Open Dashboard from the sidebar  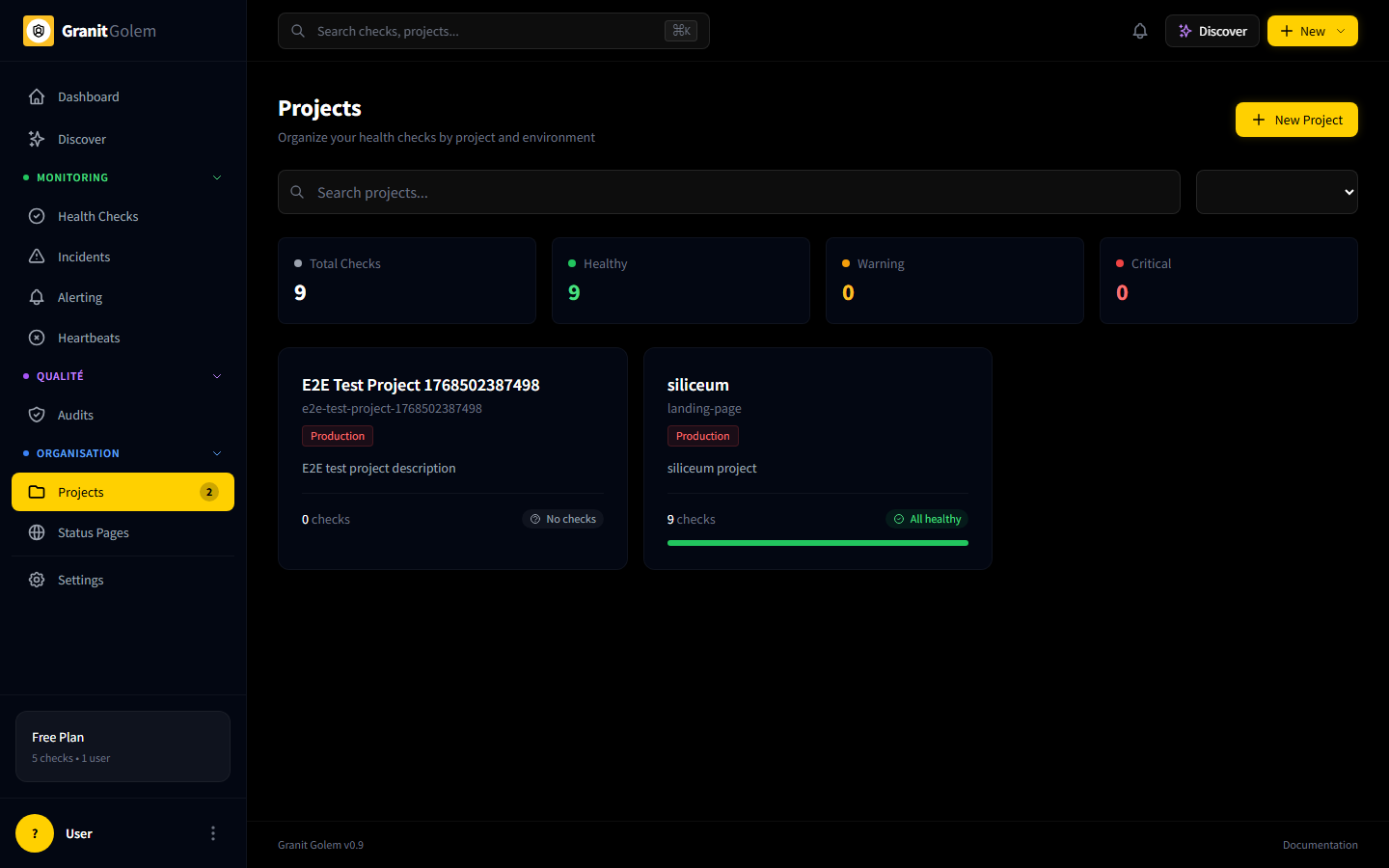coord(123,96)
